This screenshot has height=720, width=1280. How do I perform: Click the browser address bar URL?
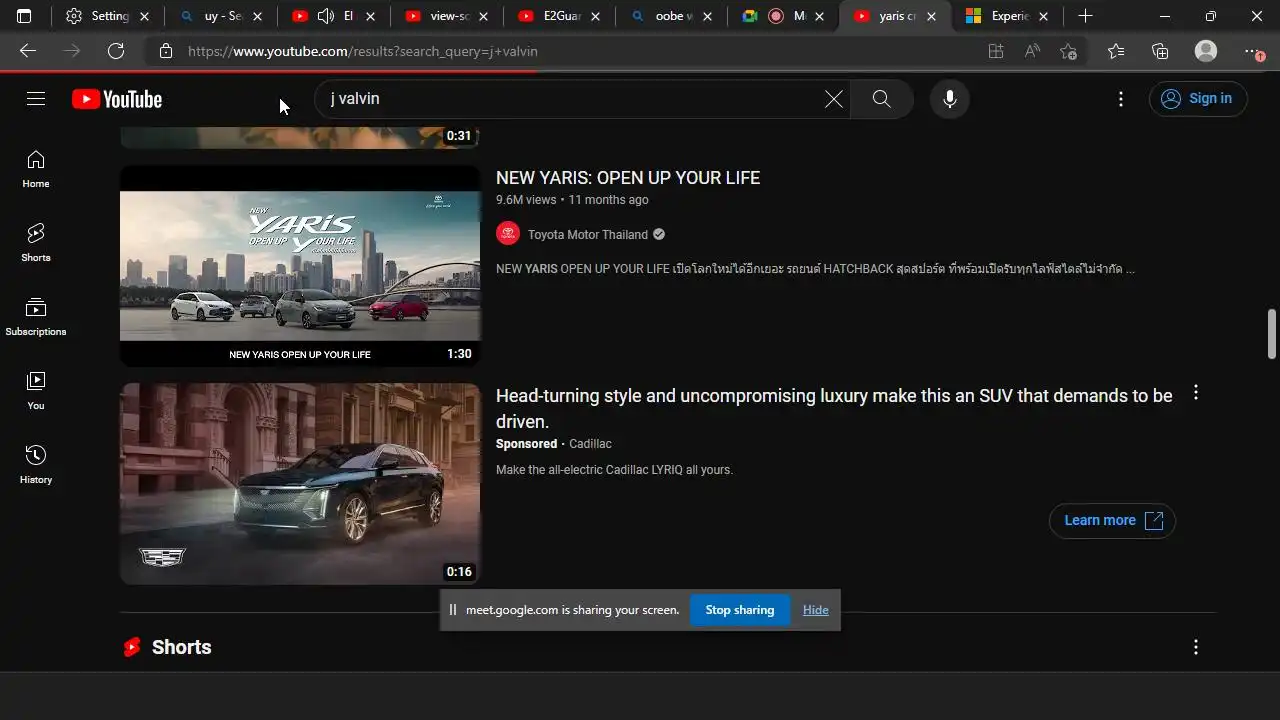click(x=363, y=51)
